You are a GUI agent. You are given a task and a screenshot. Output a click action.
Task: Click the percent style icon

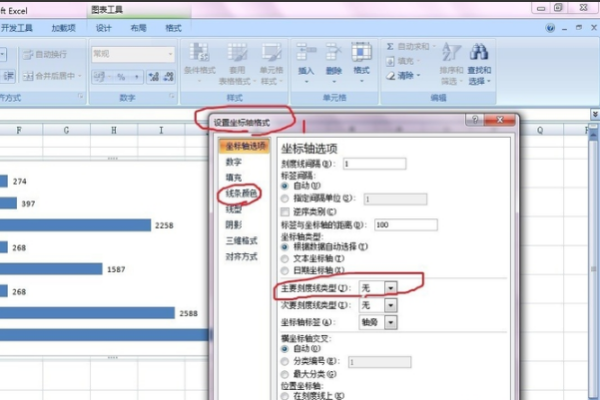click(x=121, y=77)
